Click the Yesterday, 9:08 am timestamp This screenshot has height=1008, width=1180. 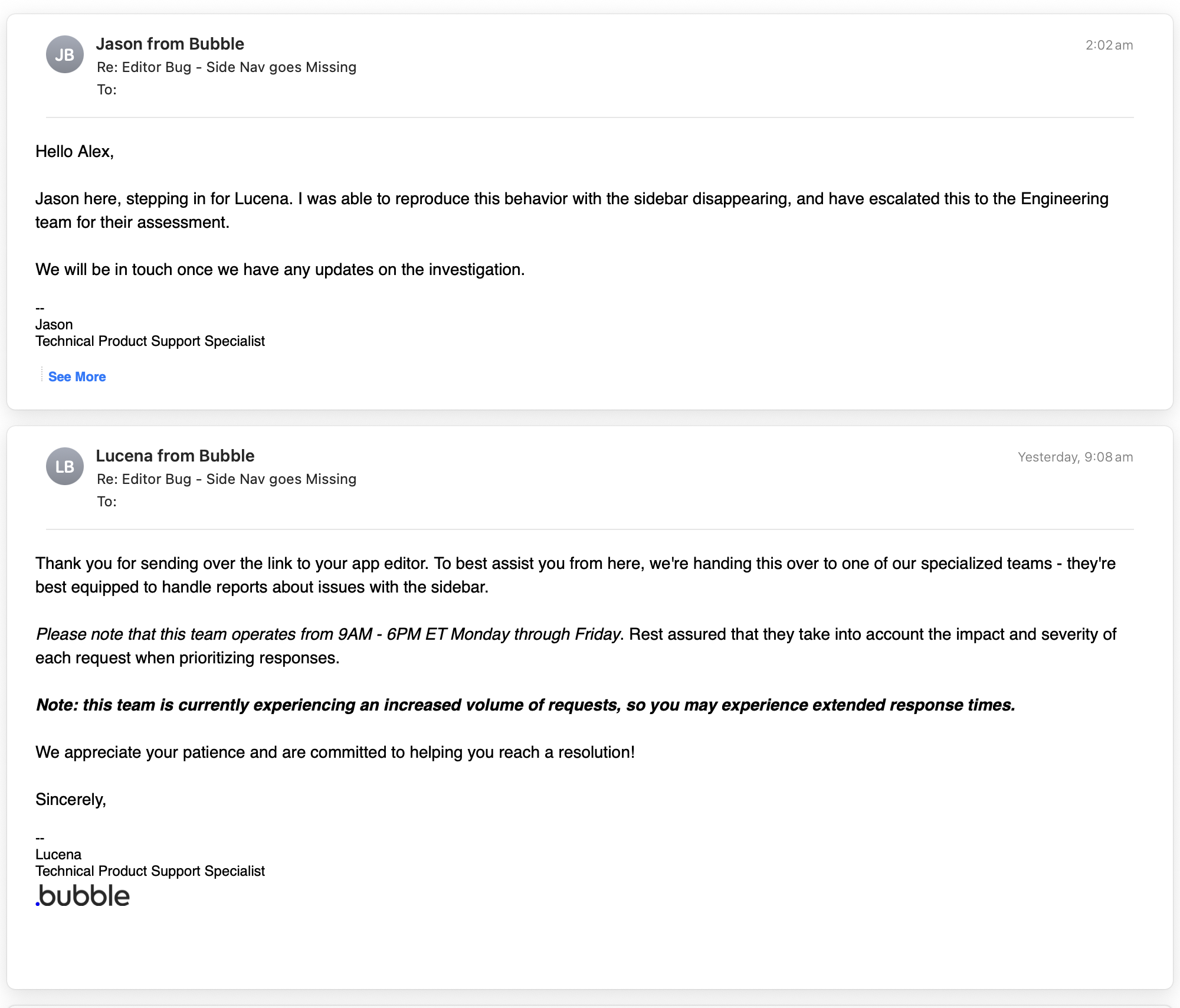(1076, 457)
